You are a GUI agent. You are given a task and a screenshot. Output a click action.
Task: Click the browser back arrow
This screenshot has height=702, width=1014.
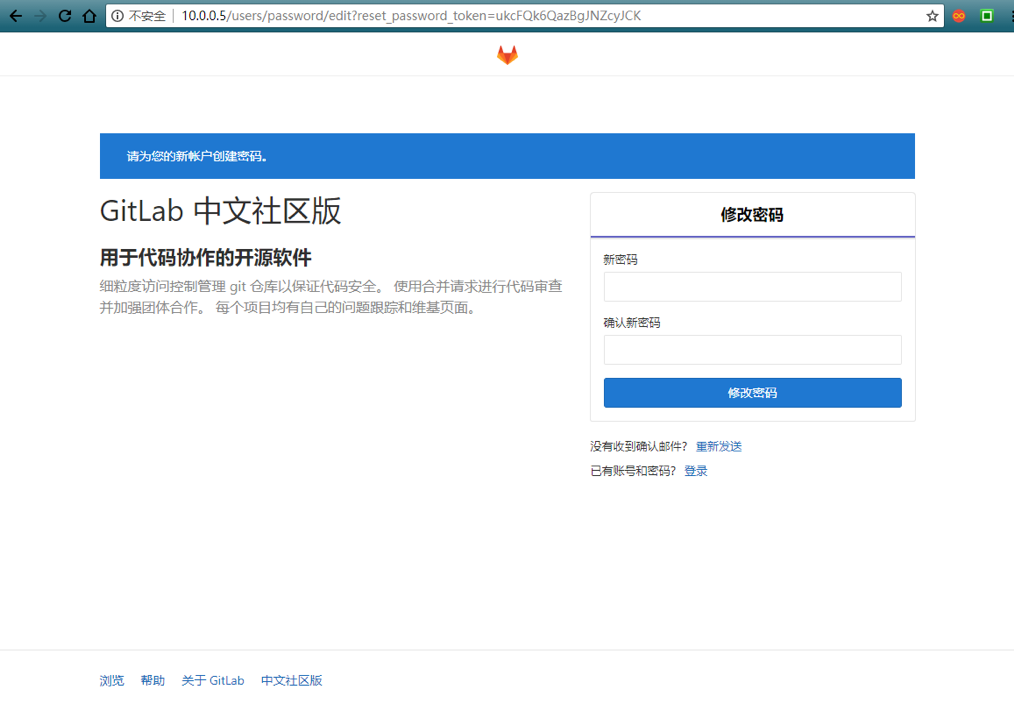(x=16, y=16)
